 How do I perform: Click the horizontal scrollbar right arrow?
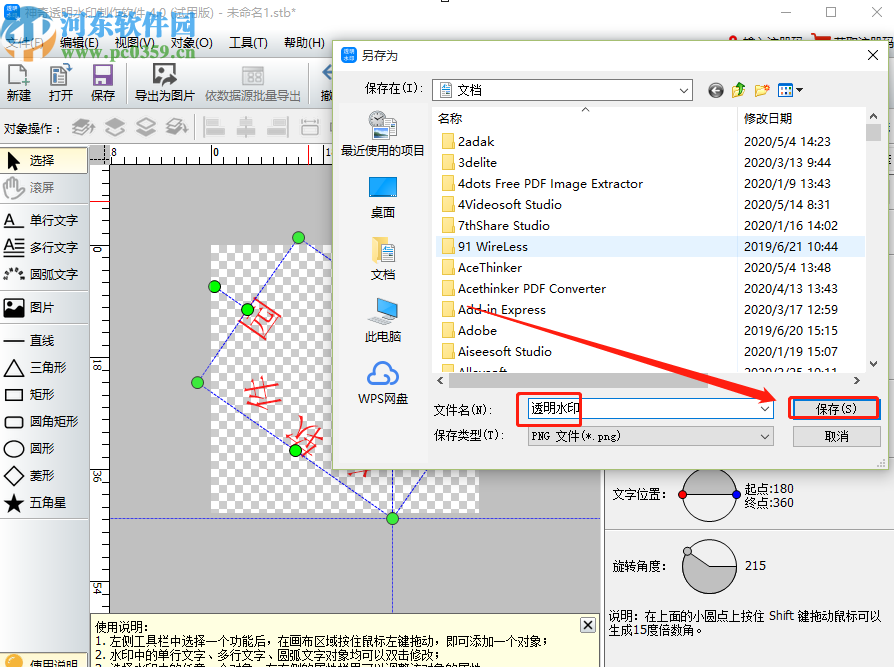click(857, 381)
